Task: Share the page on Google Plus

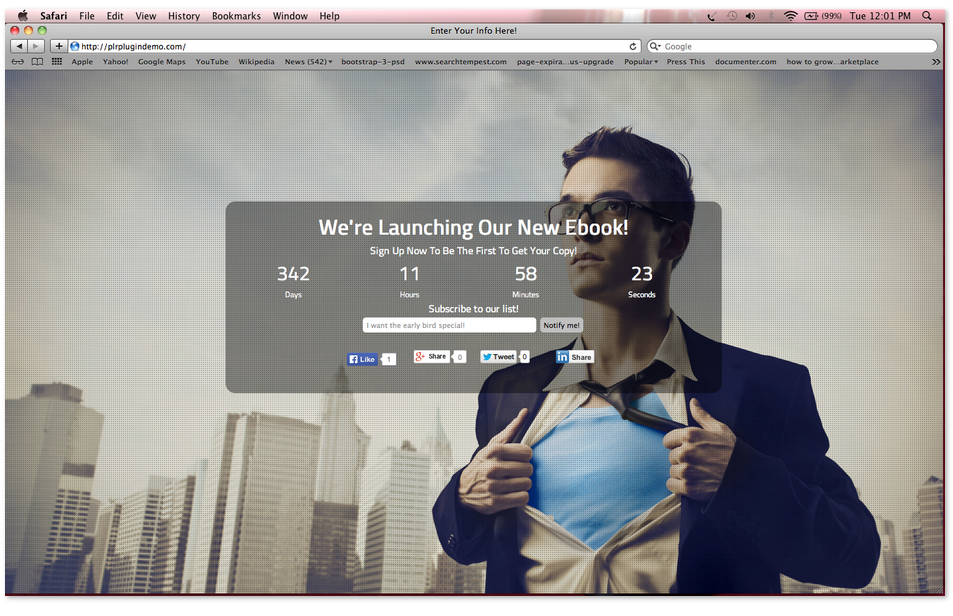Action: pos(431,356)
